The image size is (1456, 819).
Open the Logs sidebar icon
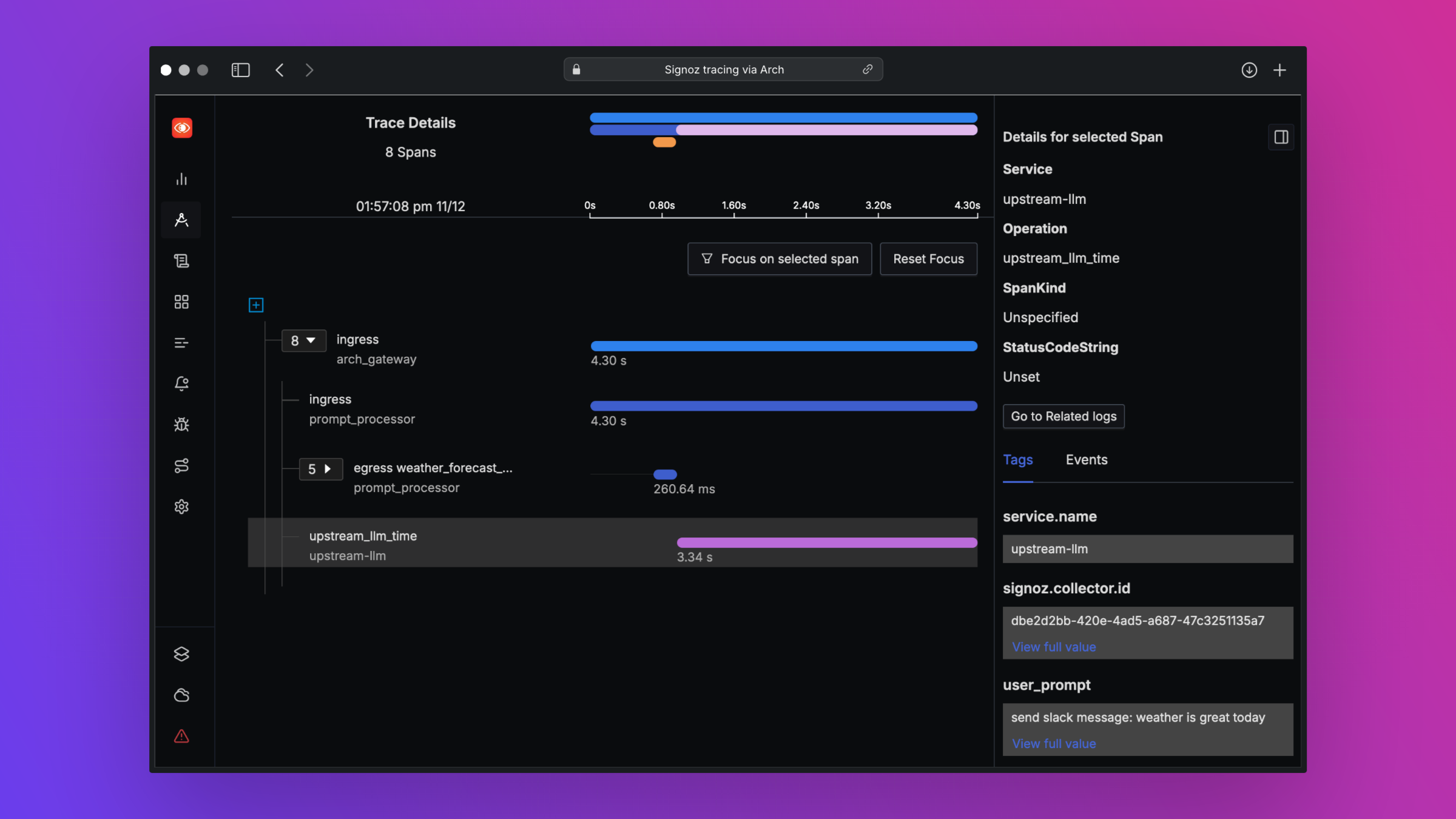[181, 261]
